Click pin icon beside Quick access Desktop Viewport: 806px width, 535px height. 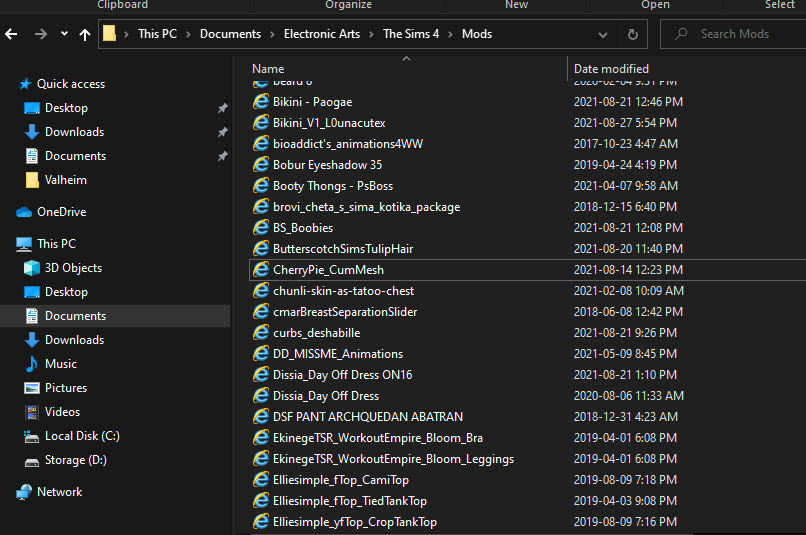pos(222,108)
